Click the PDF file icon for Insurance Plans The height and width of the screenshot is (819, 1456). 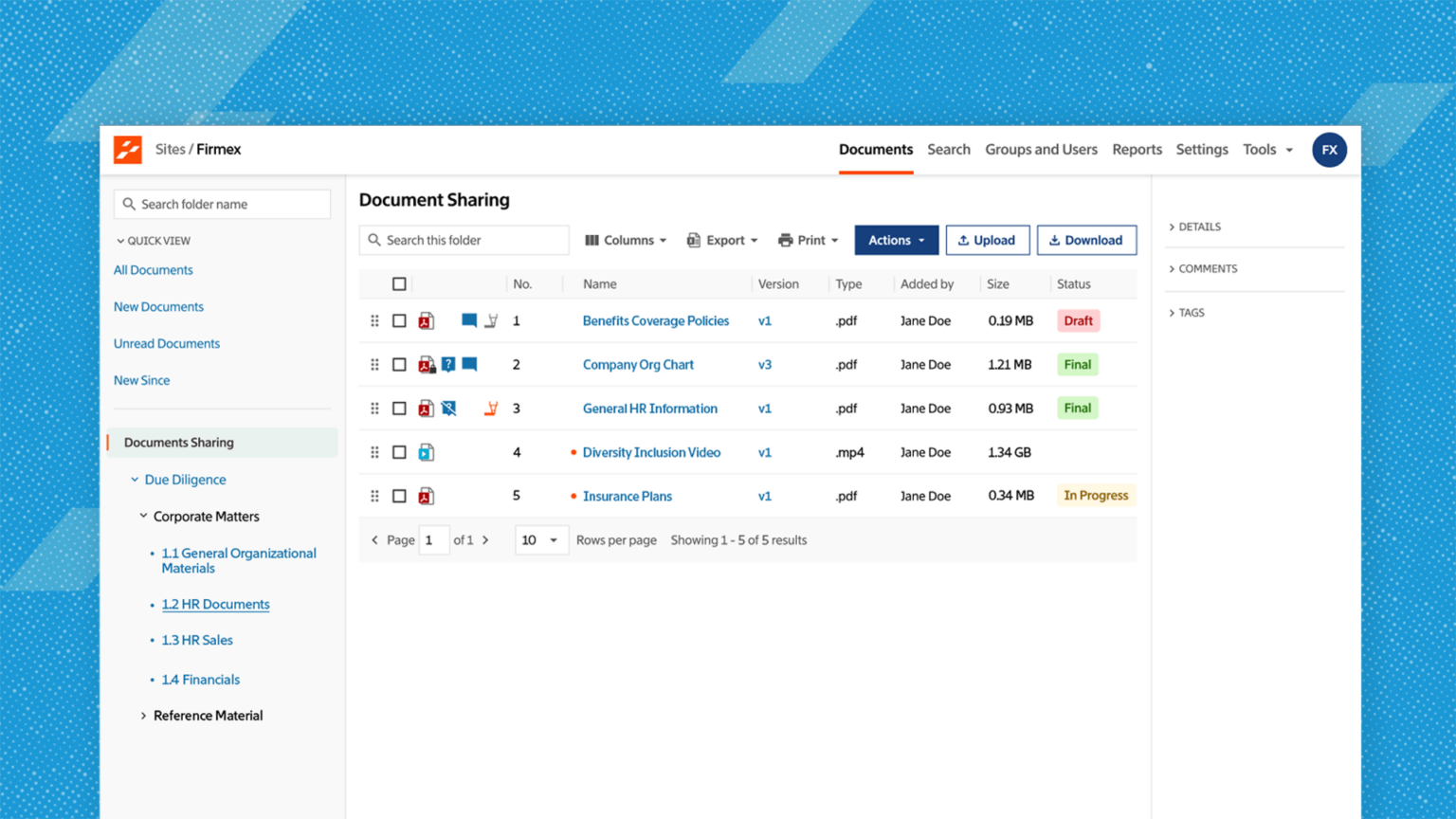427,496
